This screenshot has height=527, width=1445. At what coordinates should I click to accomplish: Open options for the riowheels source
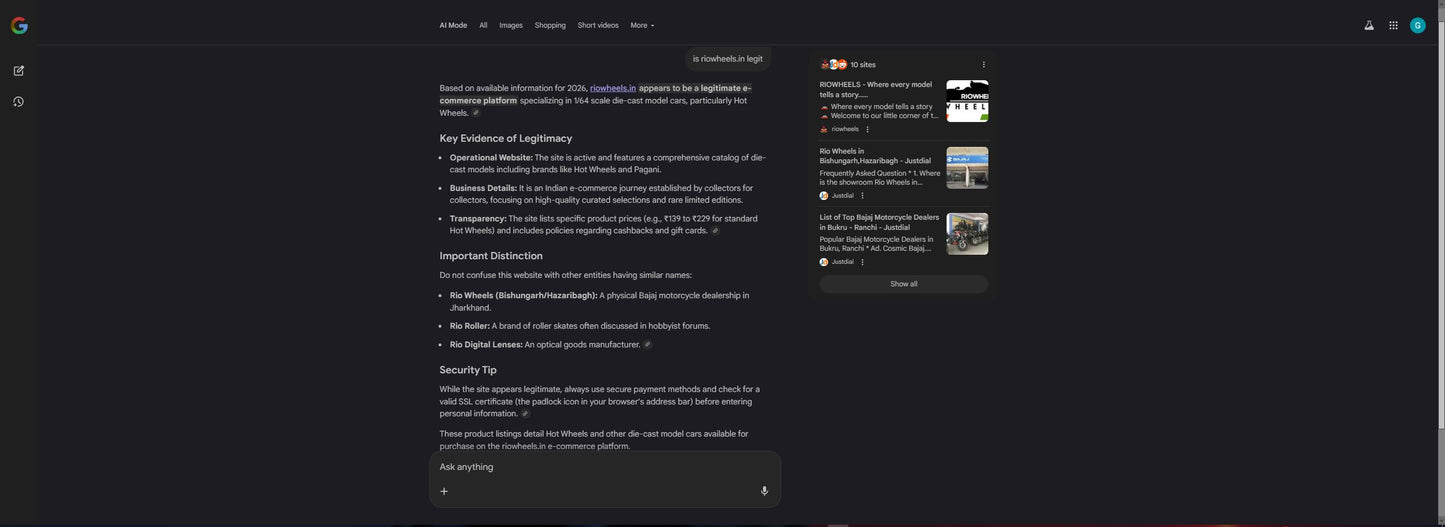pos(867,129)
